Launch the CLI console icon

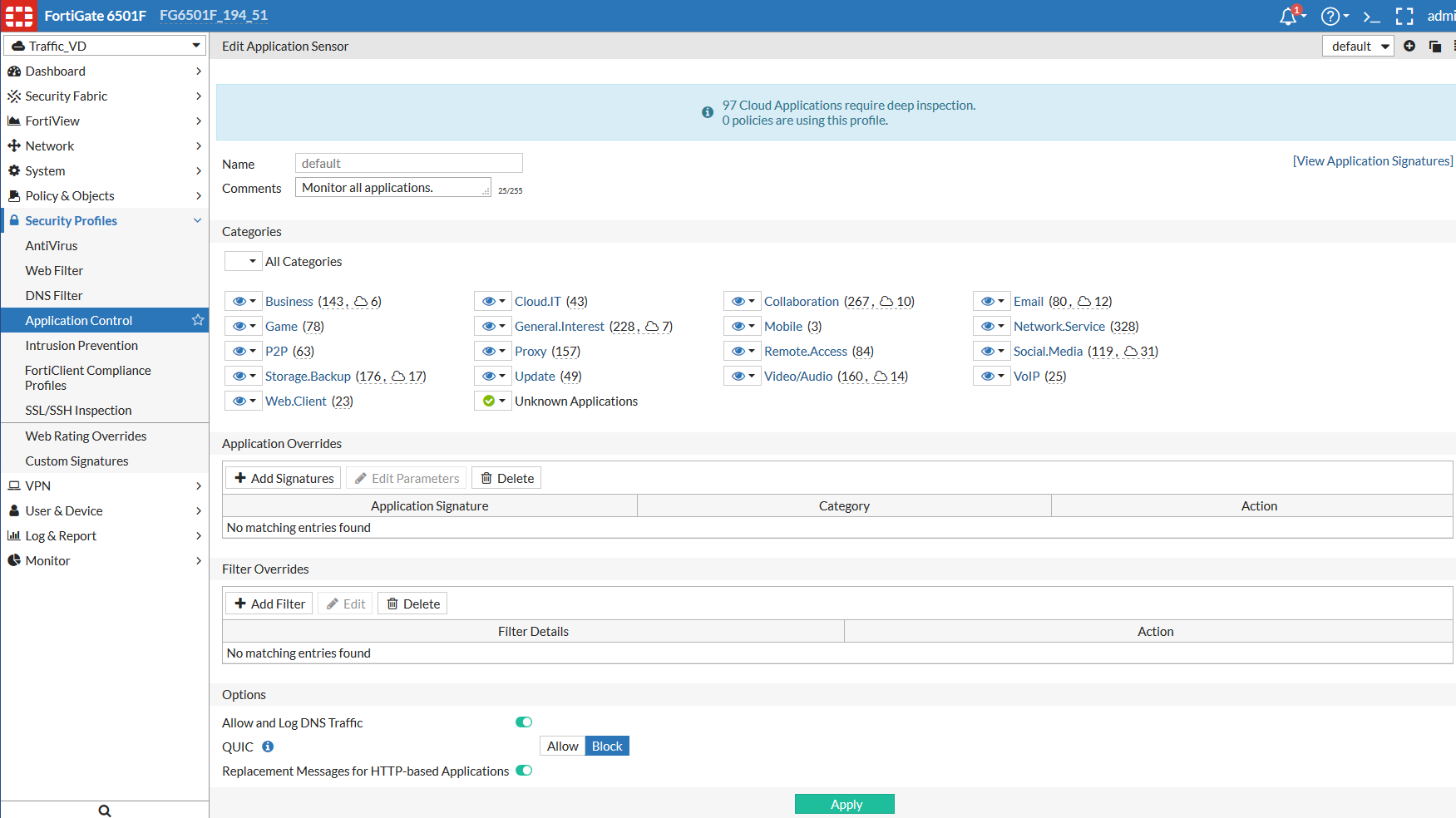pyautogui.click(x=1372, y=16)
